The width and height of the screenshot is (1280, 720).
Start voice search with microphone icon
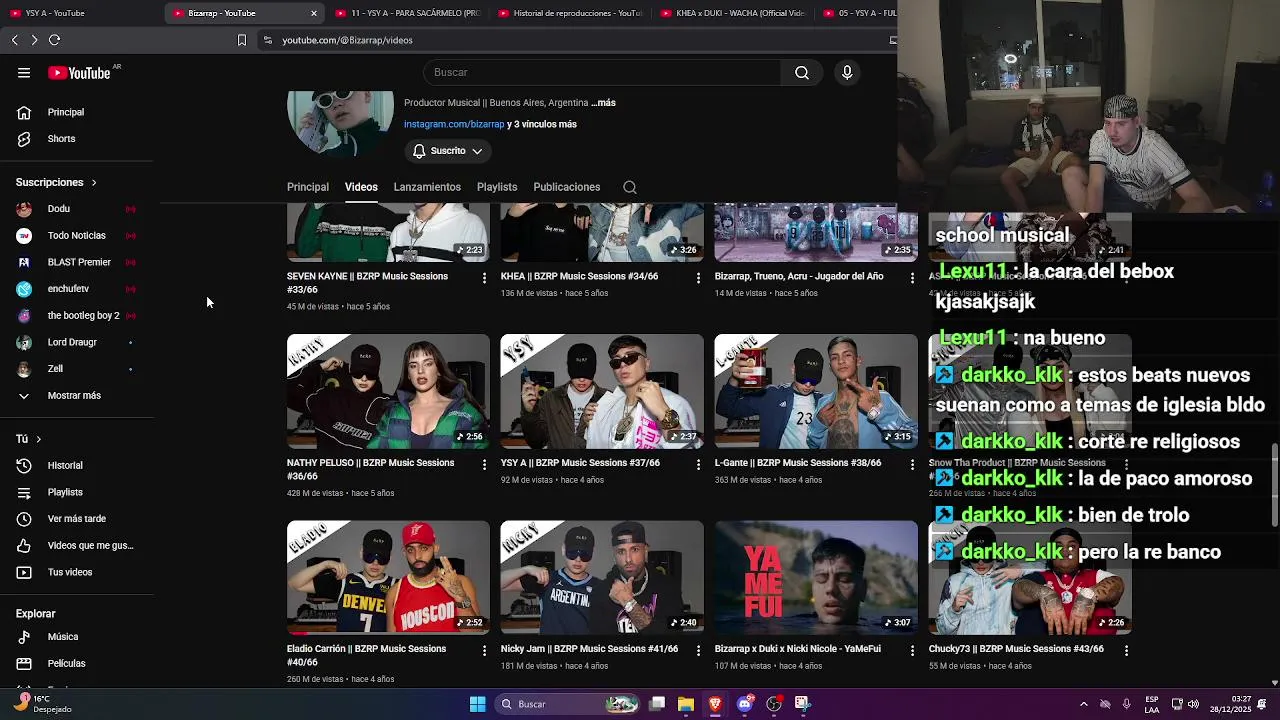click(847, 72)
